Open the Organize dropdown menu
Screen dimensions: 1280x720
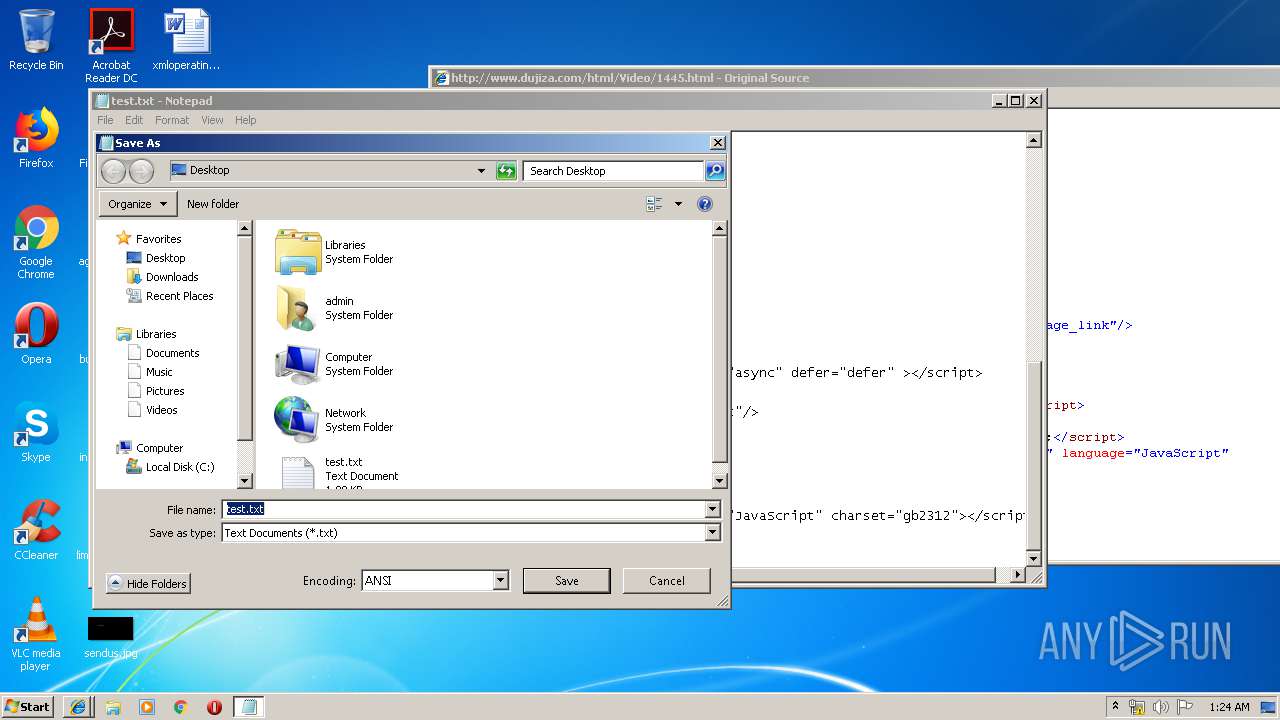(138, 204)
